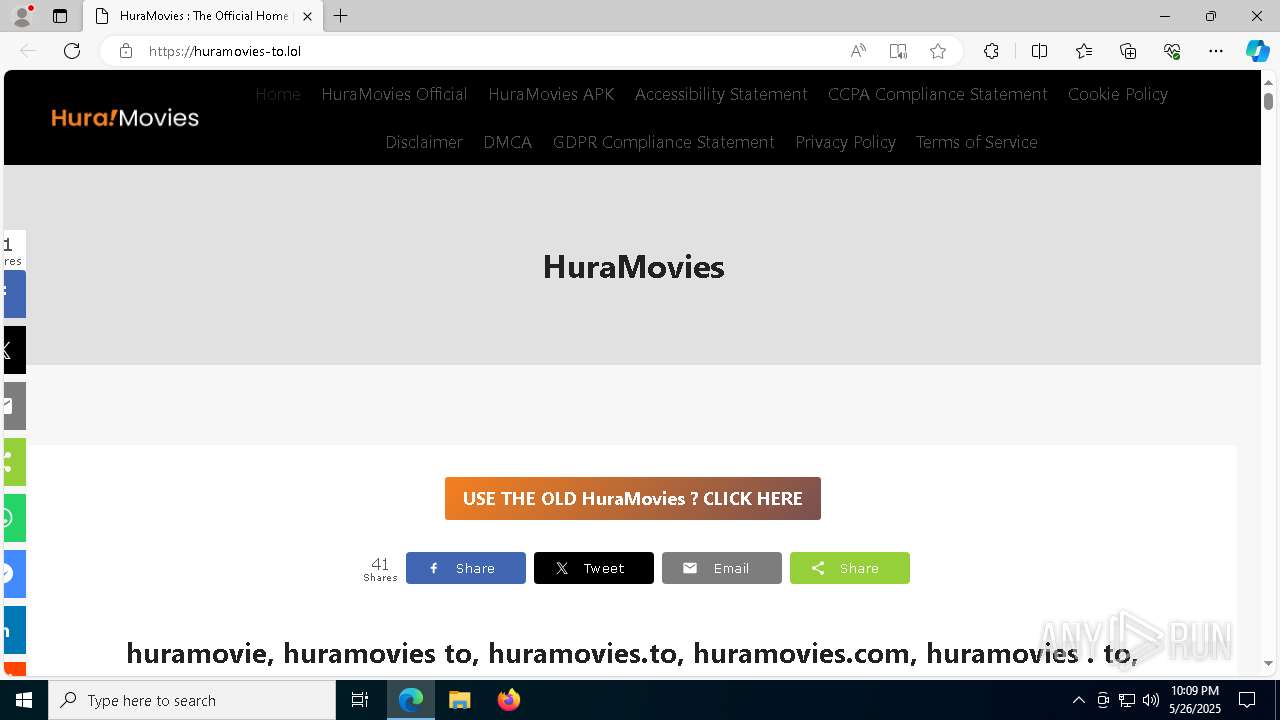Open Settings and more menu
The height and width of the screenshot is (720, 1280).
click(1216, 51)
